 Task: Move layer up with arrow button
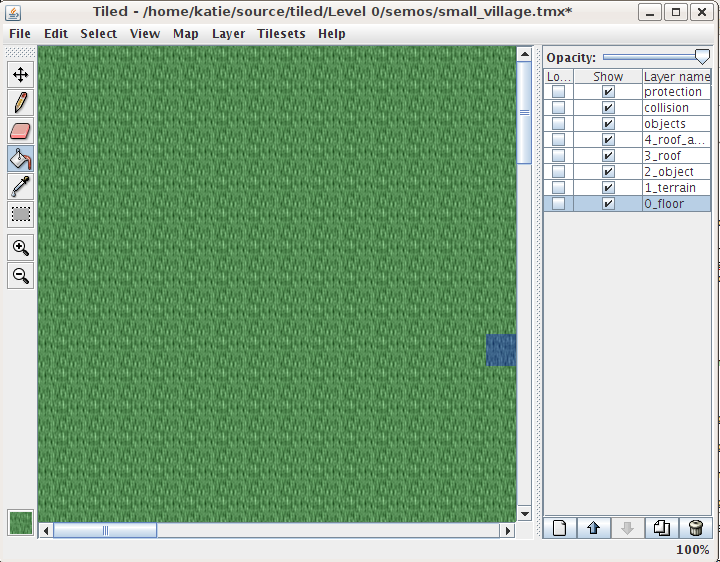point(593,528)
